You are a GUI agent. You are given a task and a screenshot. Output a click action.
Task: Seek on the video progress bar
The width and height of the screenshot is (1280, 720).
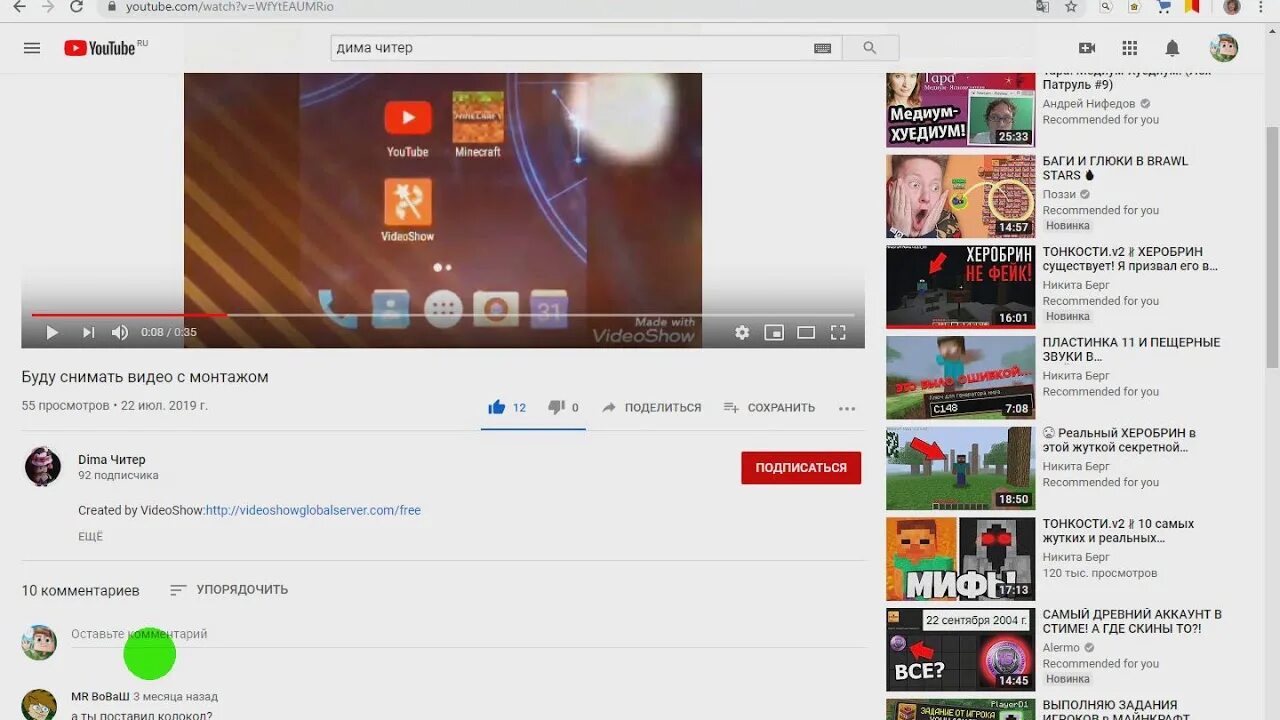[443, 315]
